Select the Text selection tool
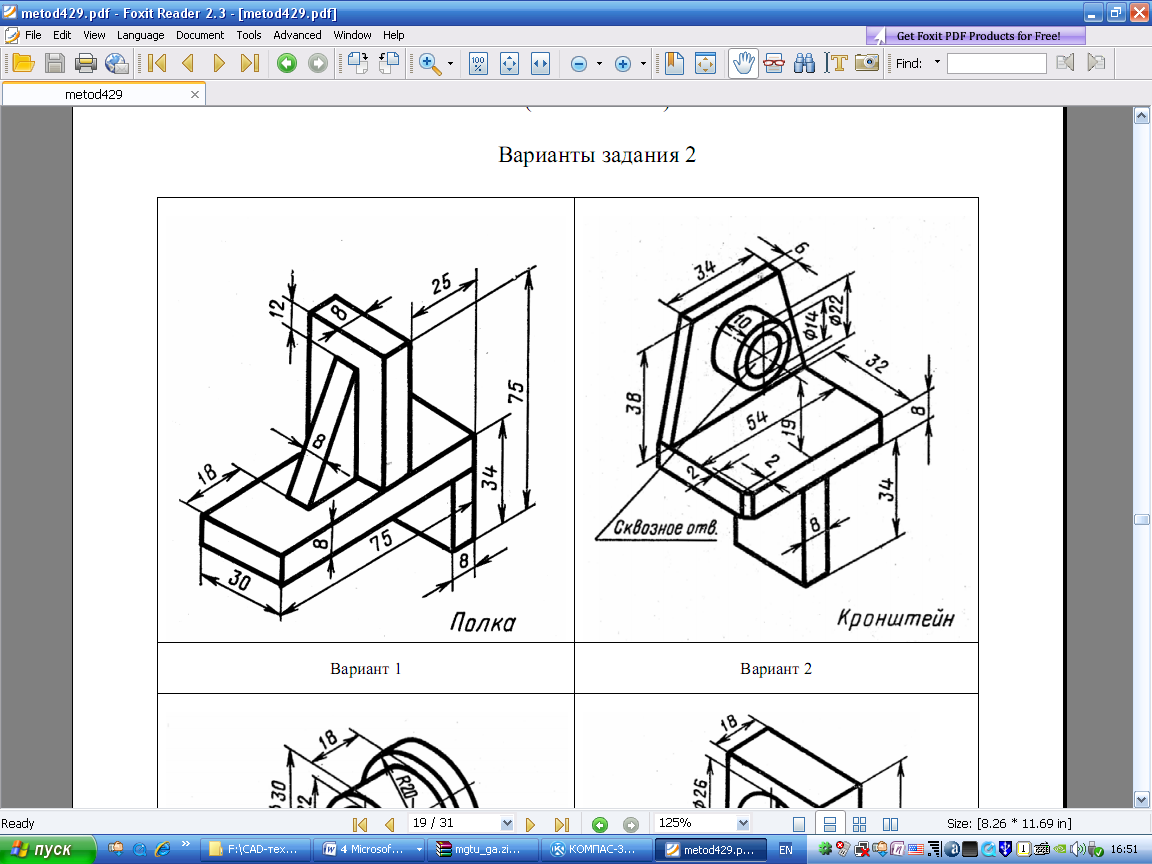 tap(835, 63)
